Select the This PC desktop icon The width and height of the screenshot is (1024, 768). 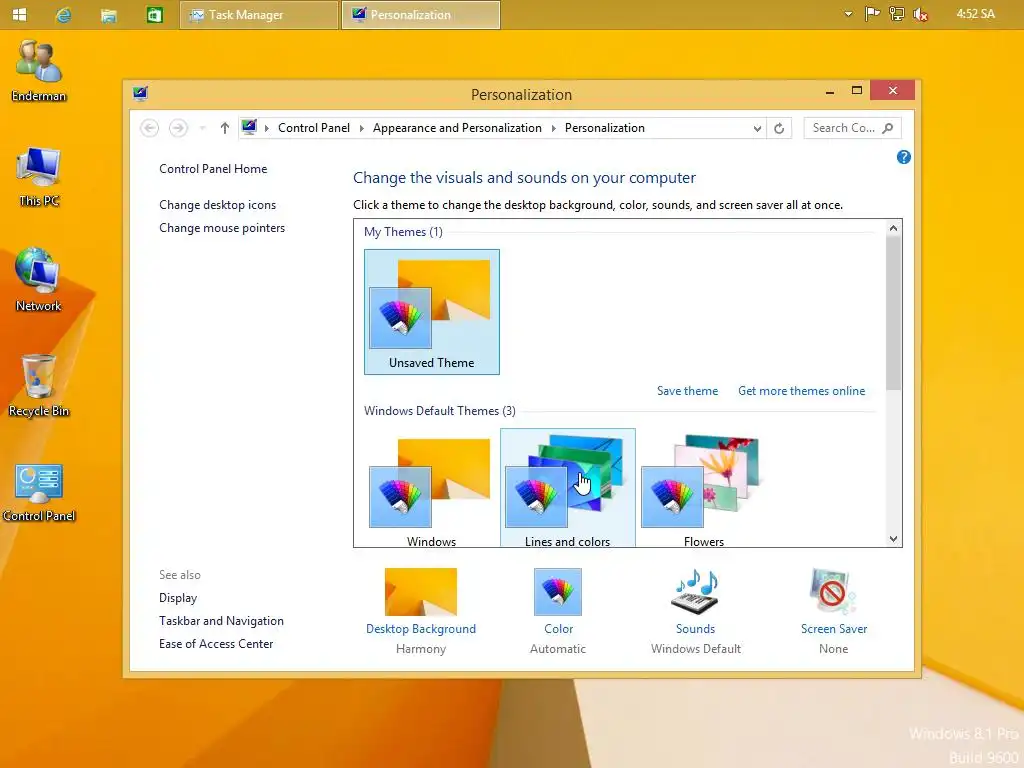39,176
